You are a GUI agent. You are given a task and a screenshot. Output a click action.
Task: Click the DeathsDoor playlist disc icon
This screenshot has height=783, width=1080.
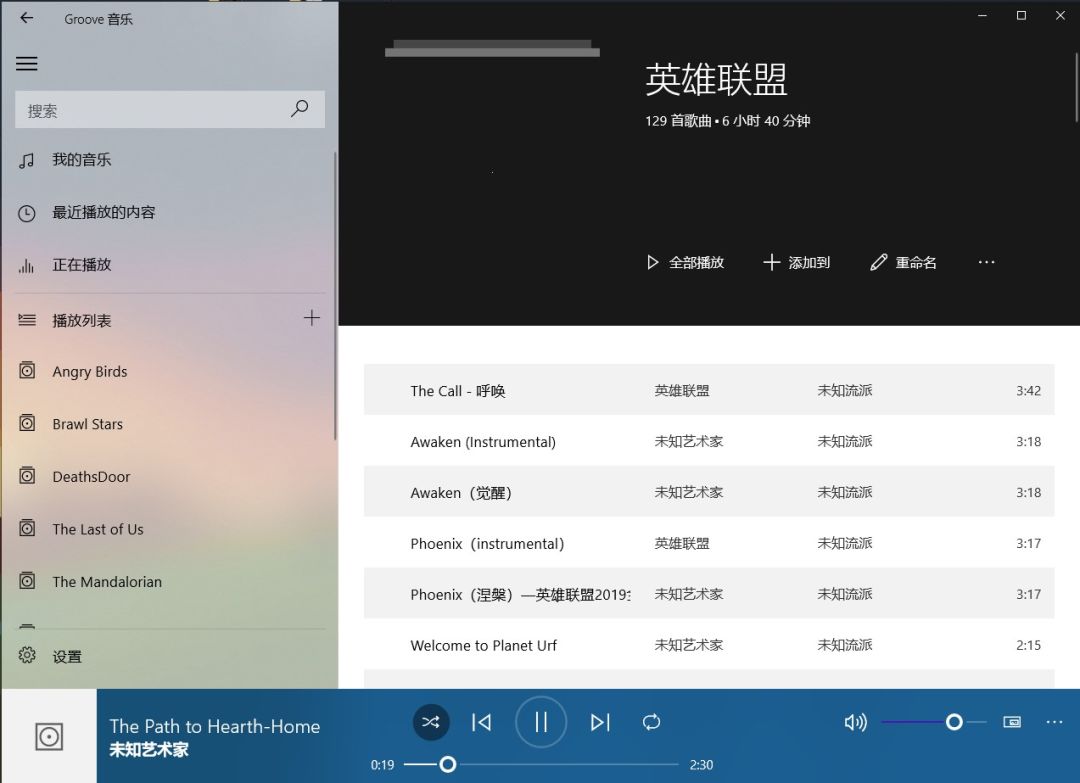27,475
